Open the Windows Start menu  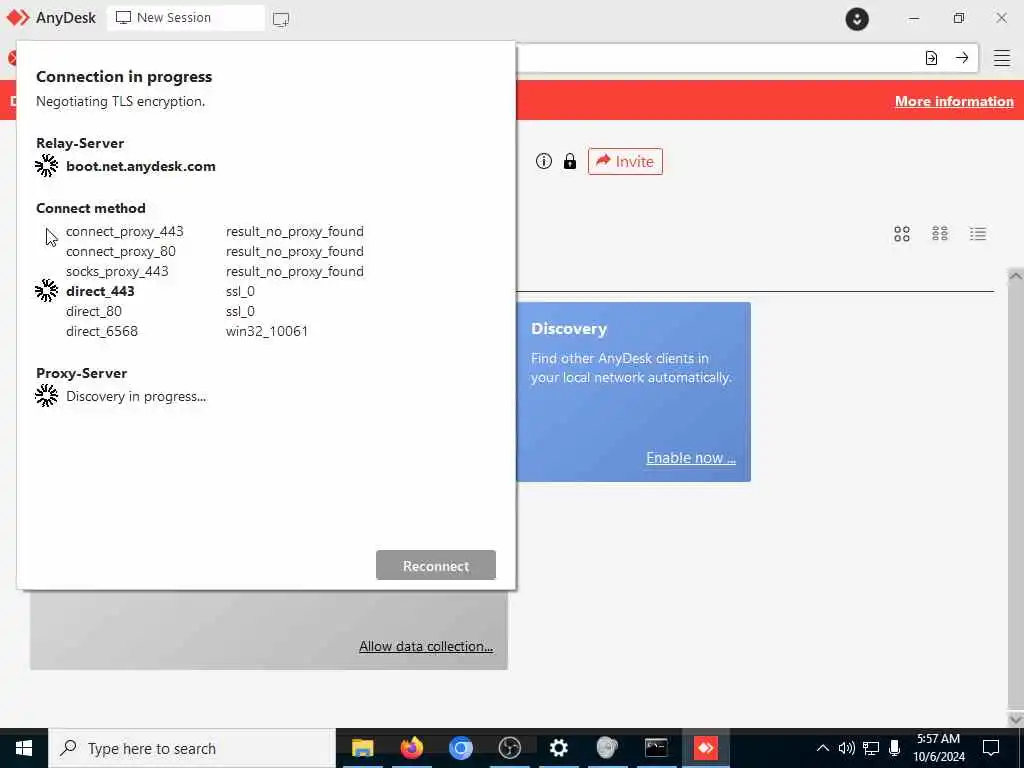click(24, 748)
